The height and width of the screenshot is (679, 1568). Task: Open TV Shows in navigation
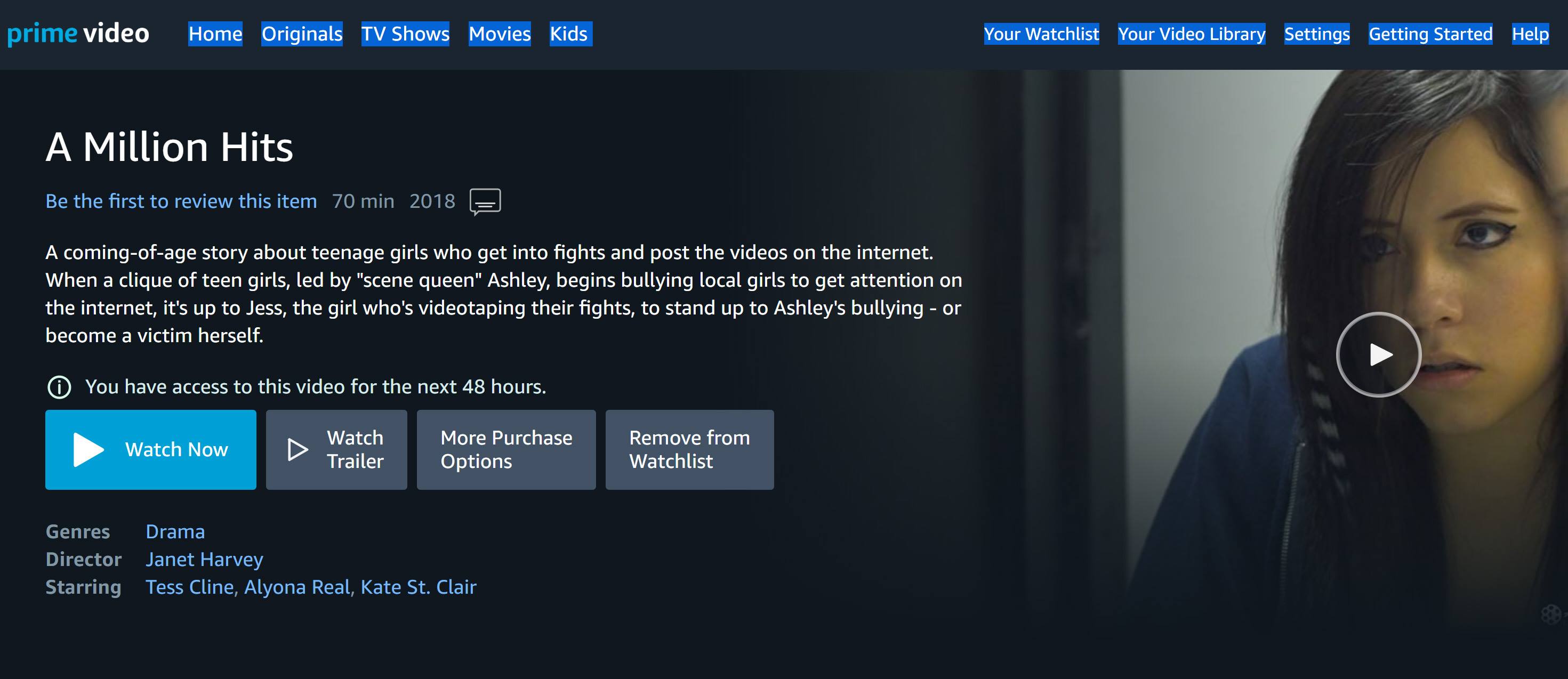pyautogui.click(x=405, y=34)
